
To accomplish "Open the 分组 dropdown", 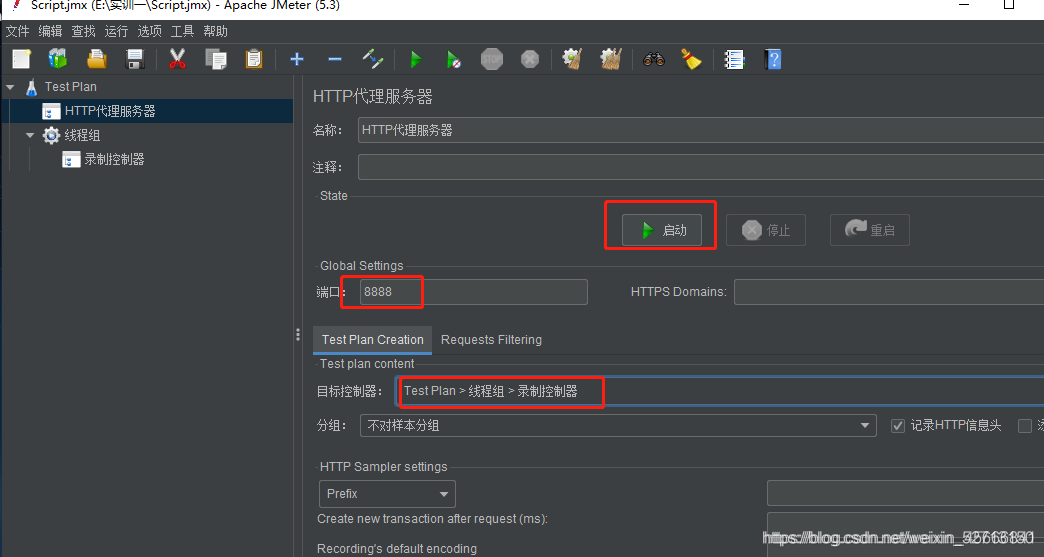I will 618,426.
